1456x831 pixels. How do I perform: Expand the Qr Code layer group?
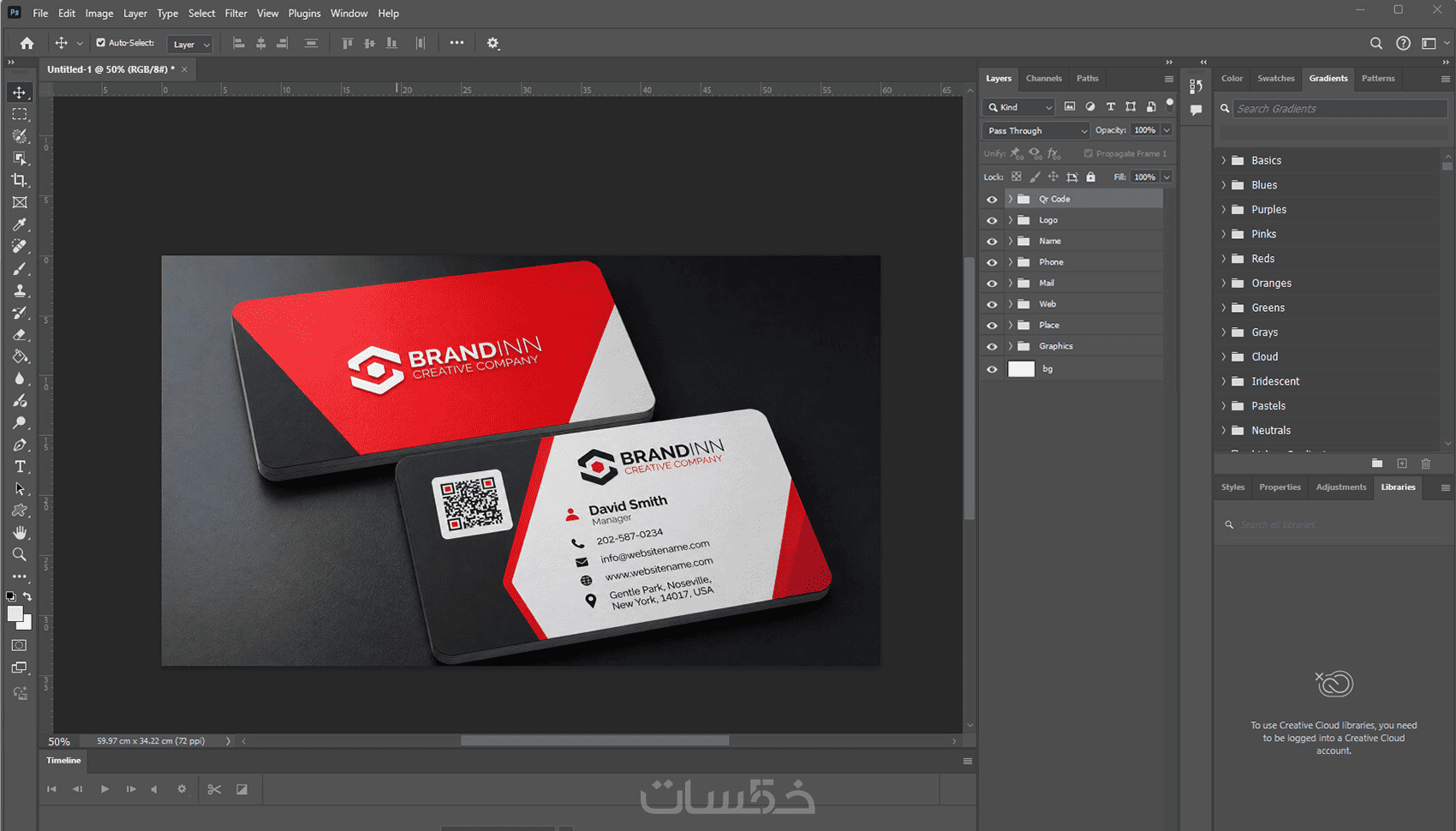tap(1011, 199)
